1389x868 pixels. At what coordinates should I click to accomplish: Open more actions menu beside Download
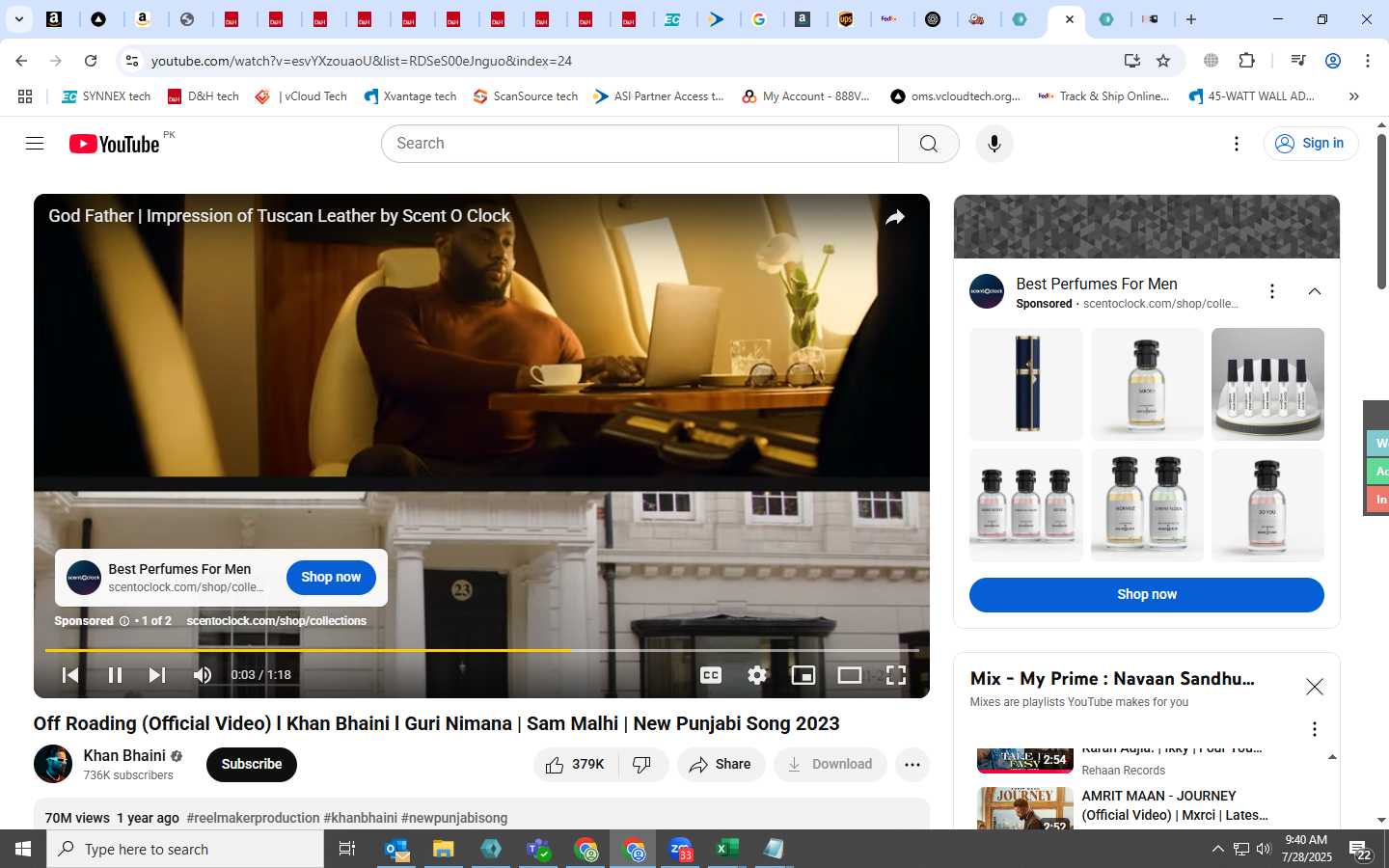[x=912, y=765]
